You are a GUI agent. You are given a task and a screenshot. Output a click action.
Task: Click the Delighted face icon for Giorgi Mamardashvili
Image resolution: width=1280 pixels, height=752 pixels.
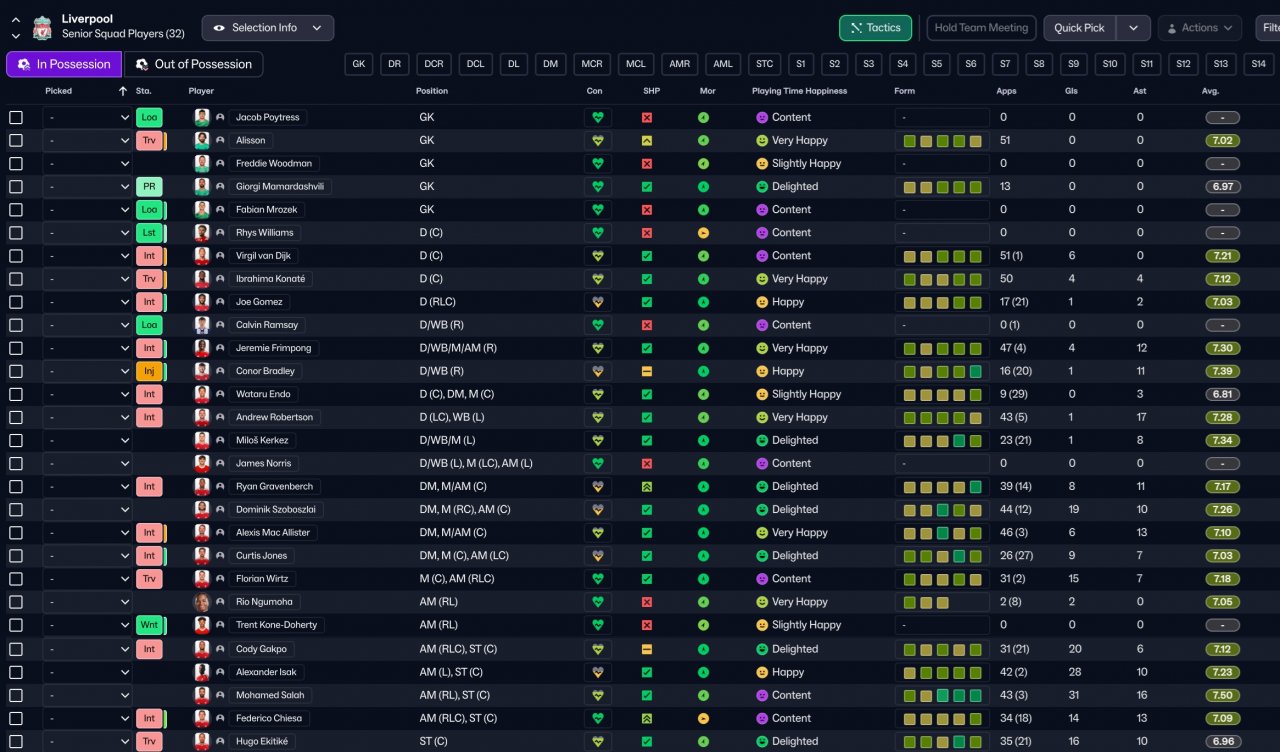pos(762,187)
